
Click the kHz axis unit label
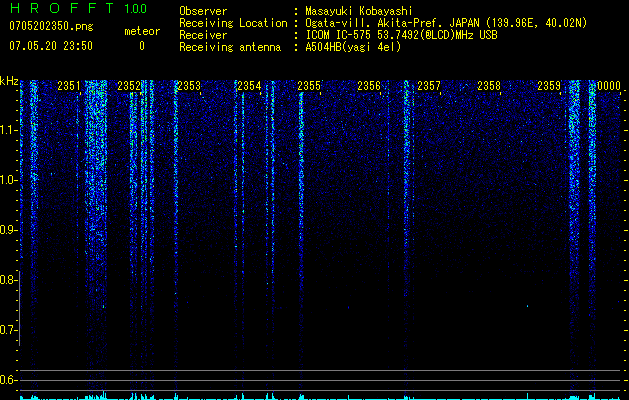9,81
